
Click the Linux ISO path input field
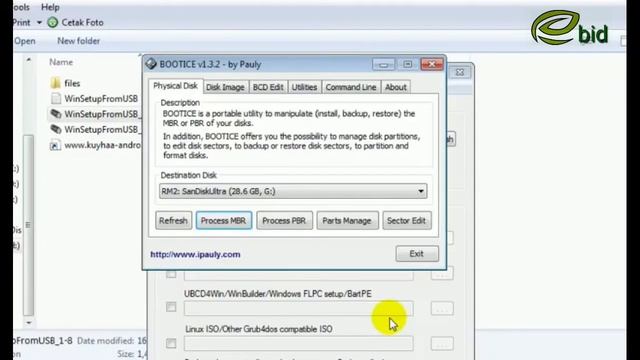tap(298, 344)
